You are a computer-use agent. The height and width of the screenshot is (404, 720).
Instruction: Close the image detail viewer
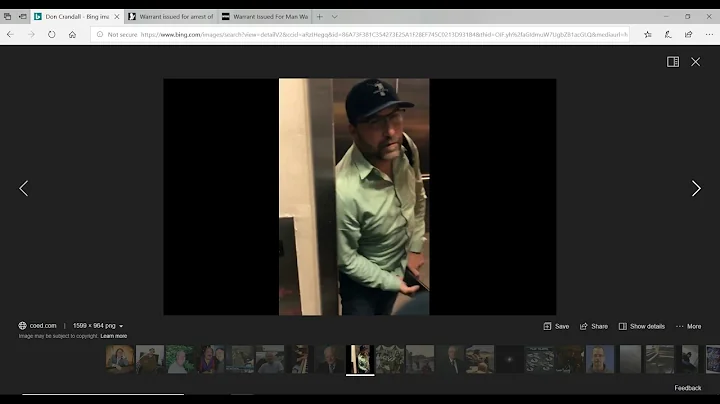pyautogui.click(x=695, y=62)
